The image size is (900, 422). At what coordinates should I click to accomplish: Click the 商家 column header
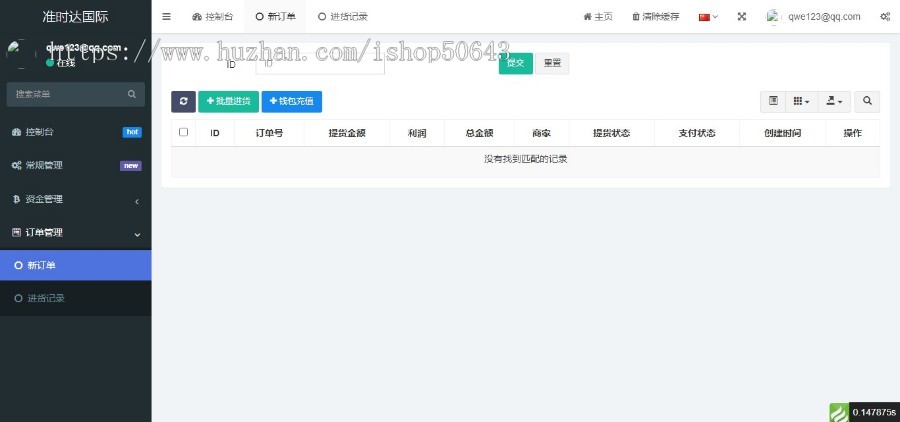541,133
